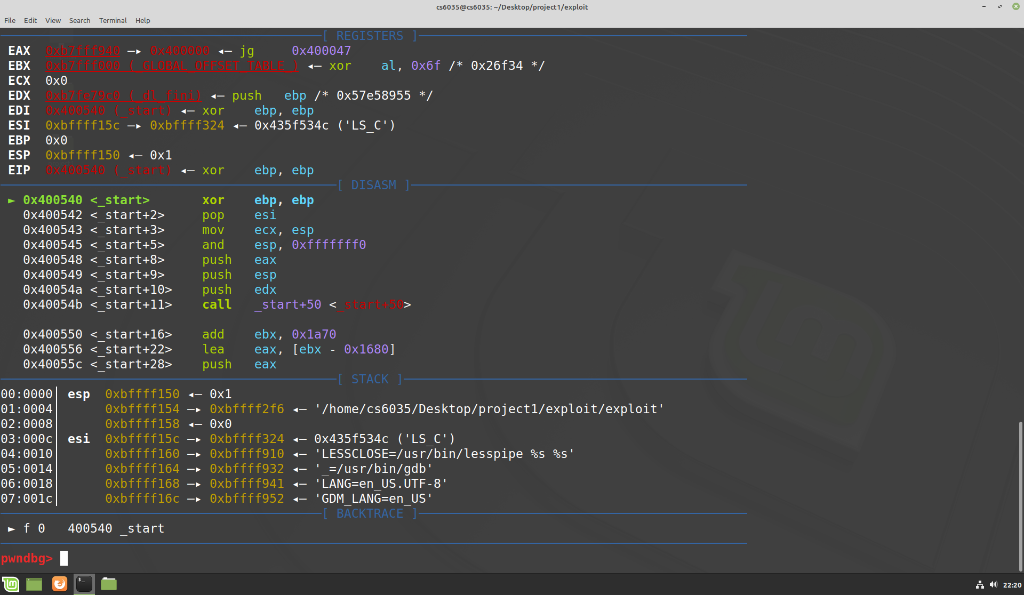Open the File menu of the terminal
This screenshot has width=1024, height=595.
(10, 19)
